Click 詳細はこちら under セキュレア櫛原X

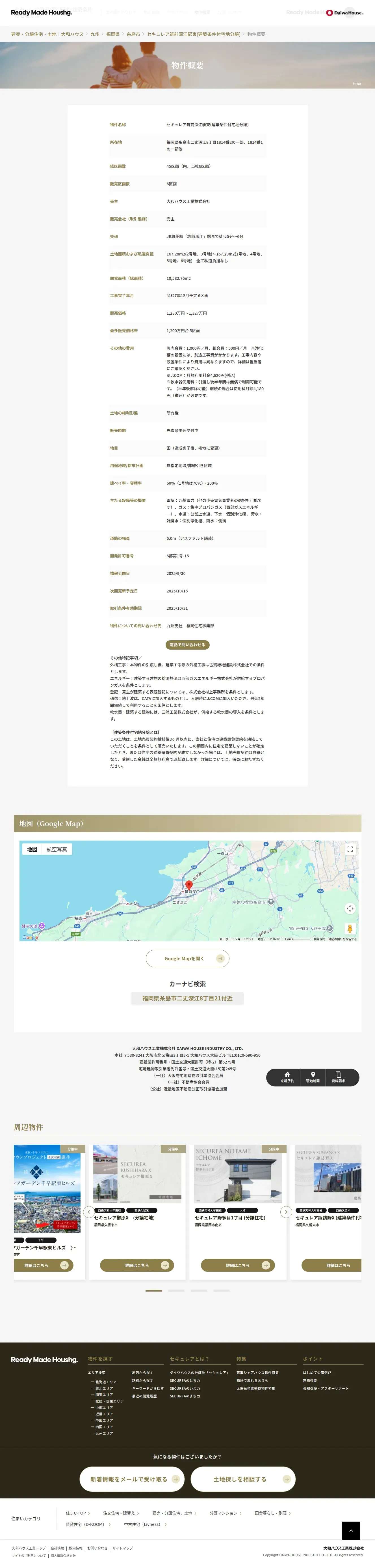(x=137, y=1266)
